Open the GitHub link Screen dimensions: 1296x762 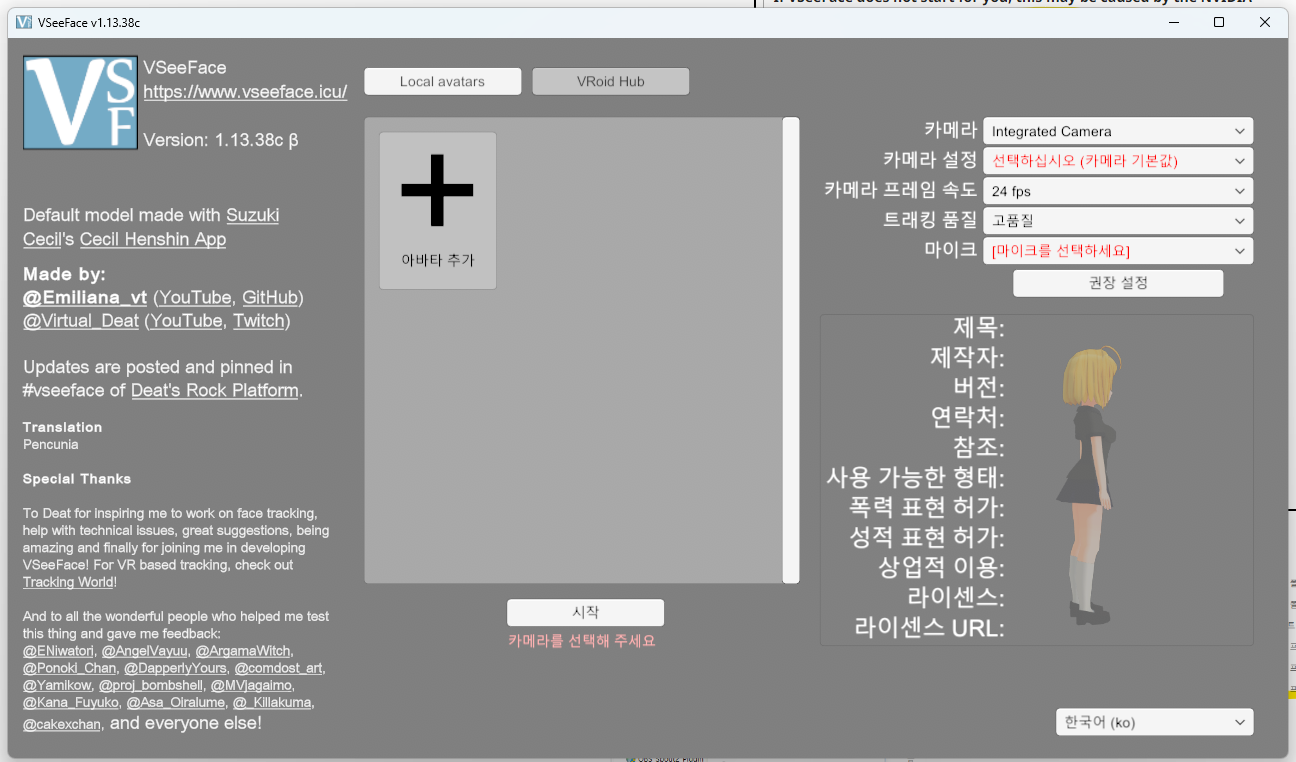tap(270, 298)
